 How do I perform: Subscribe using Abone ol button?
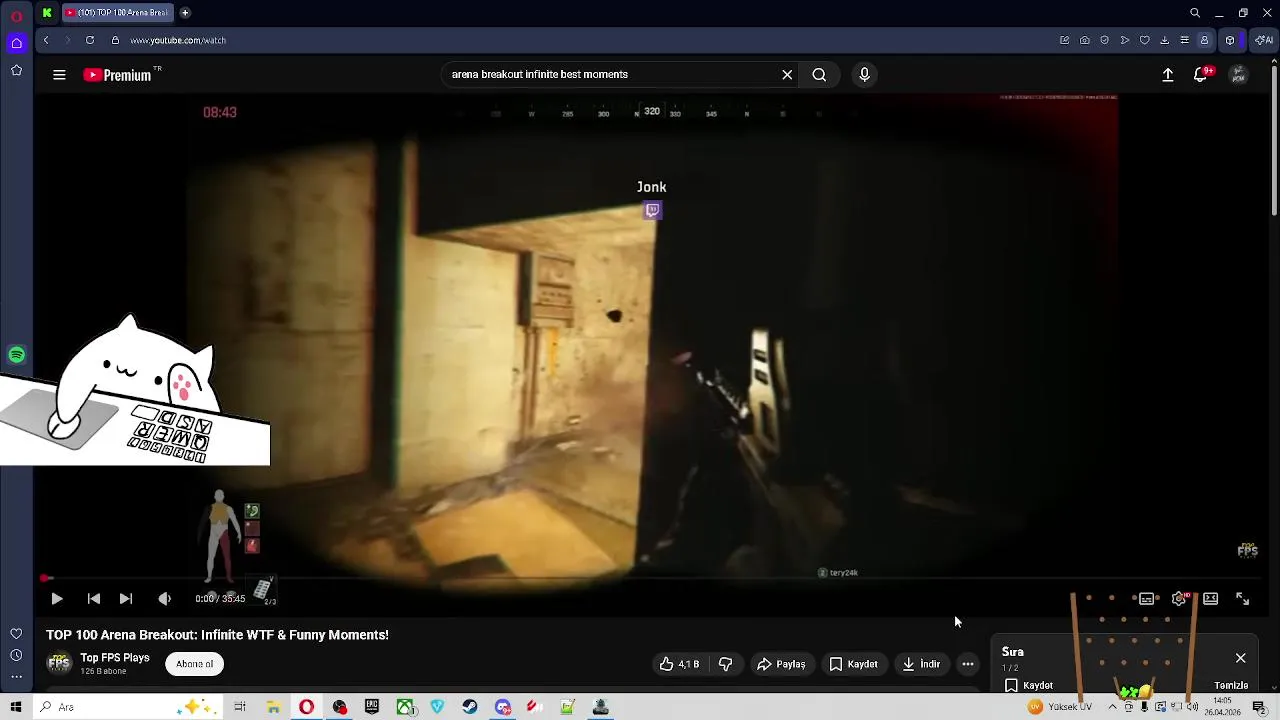[x=194, y=664]
